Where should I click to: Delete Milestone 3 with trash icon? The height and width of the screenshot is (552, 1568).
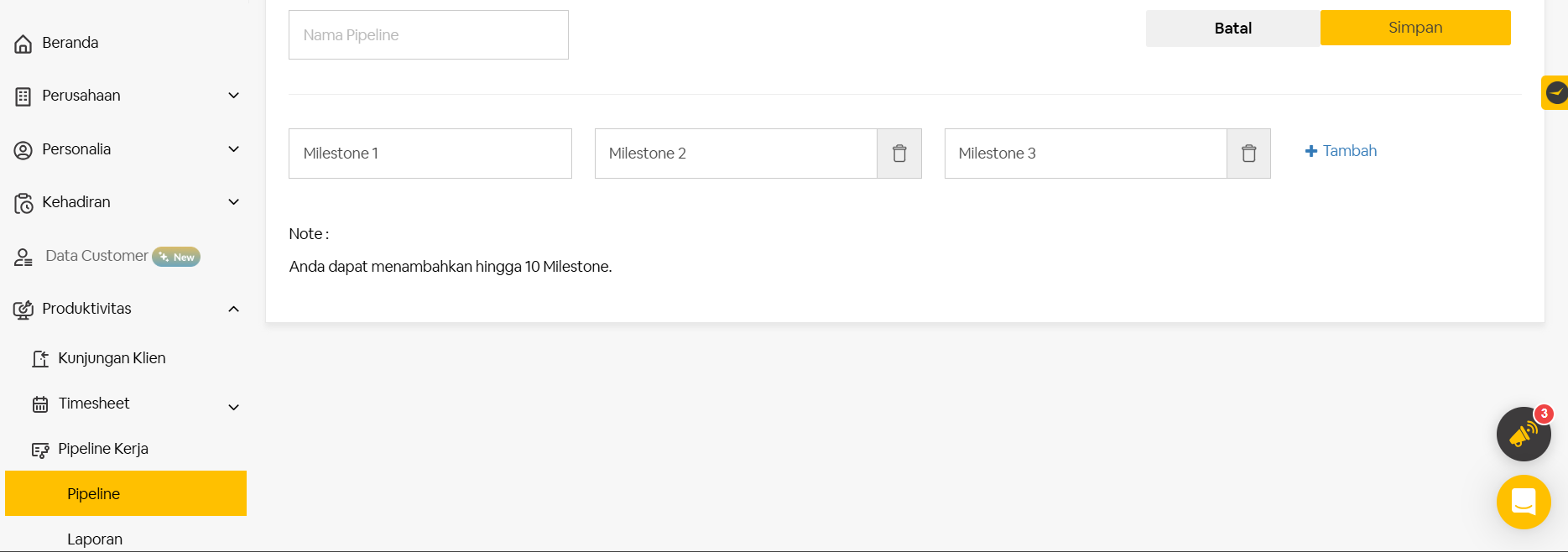(1249, 154)
